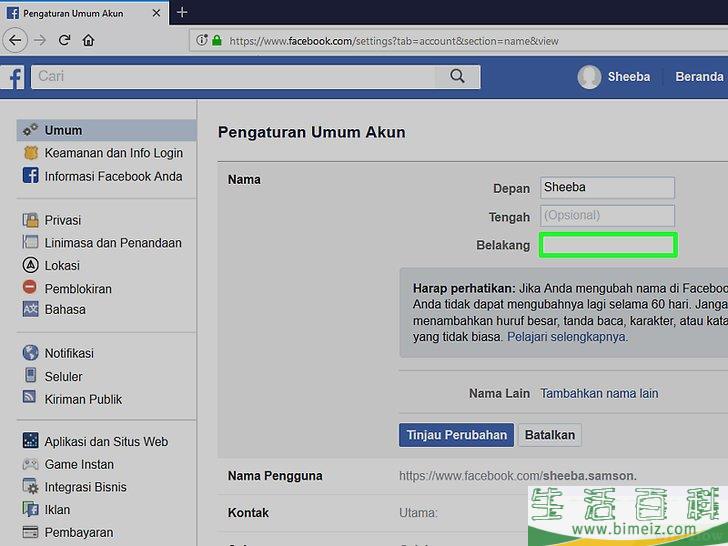Screen dimensions: 728x546
Task: Open a new browser tab
Action: click(x=182, y=13)
